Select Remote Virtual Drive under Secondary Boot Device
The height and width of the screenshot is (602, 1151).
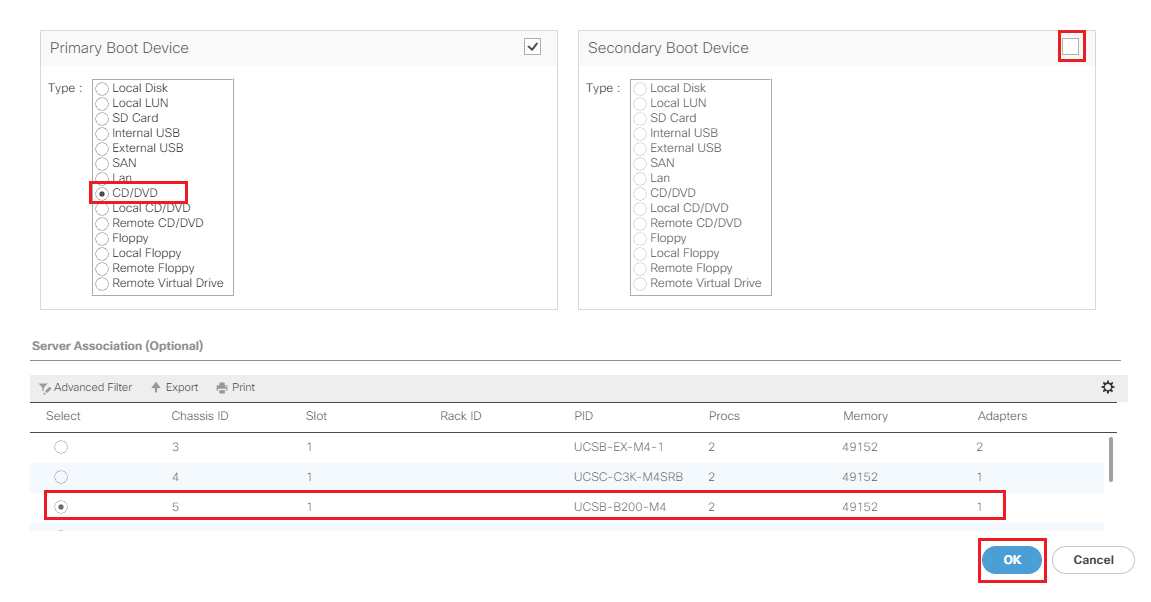640,284
